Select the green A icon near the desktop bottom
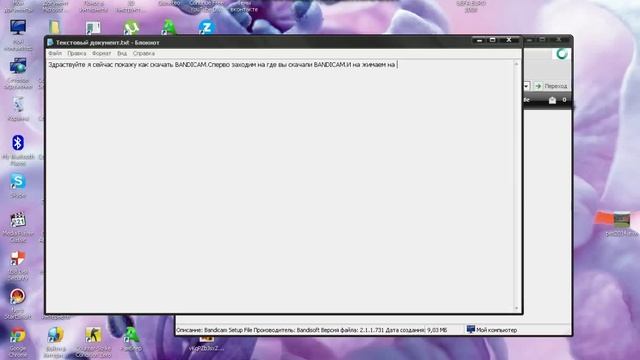The width and height of the screenshot is (640, 360). [x=131, y=335]
